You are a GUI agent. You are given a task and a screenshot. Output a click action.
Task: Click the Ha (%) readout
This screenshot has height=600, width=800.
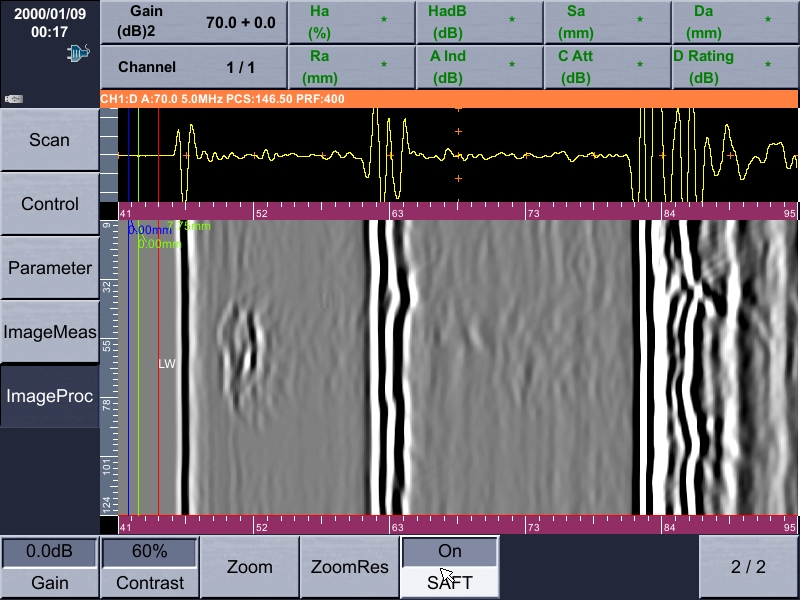coord(352,22)
